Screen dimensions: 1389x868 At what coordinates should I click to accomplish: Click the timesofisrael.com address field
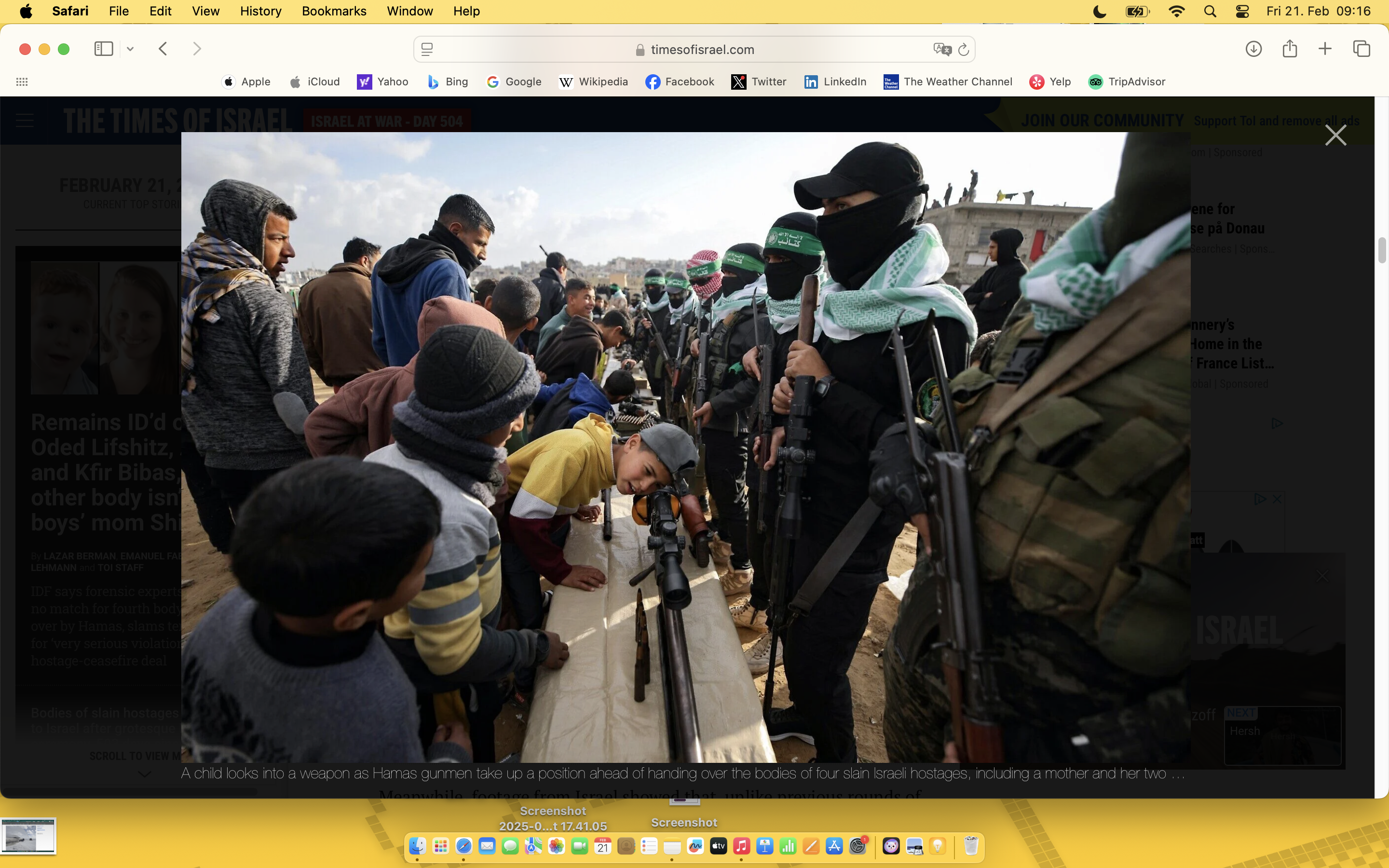tap(694, 49)
